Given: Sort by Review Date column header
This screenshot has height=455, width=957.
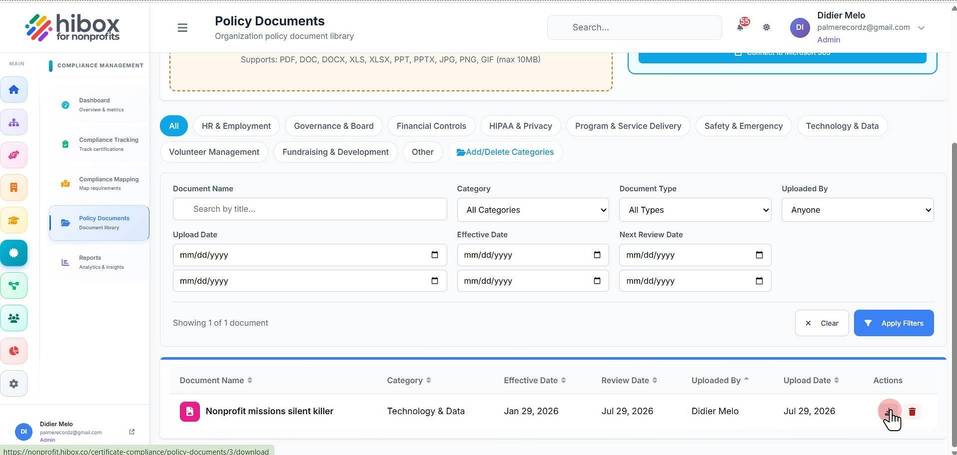Looking at the screenshot, I should coord(629,380).
